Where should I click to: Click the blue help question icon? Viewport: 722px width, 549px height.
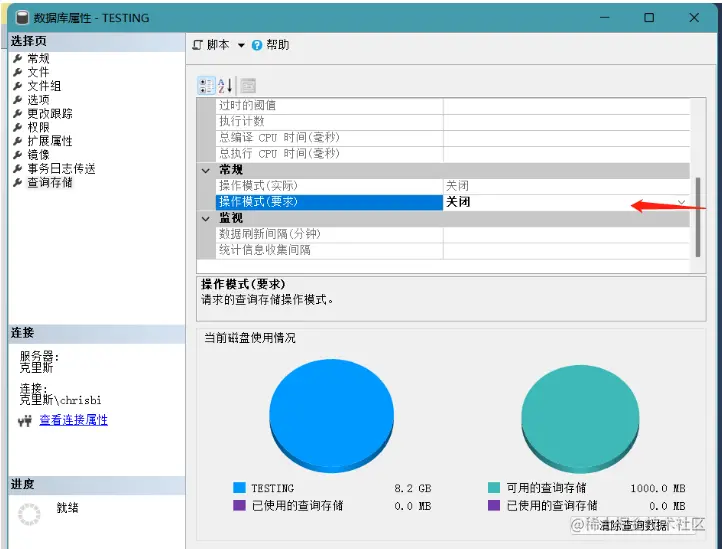[x=257, y=45]
